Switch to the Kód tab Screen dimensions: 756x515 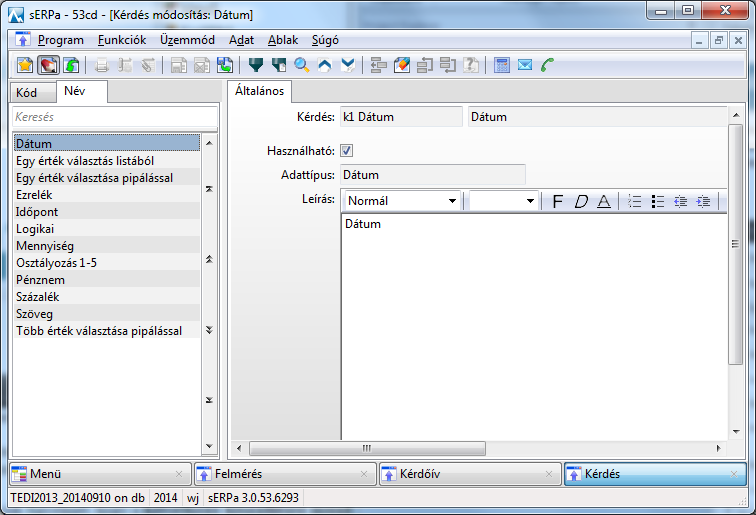tap(33, 93)
